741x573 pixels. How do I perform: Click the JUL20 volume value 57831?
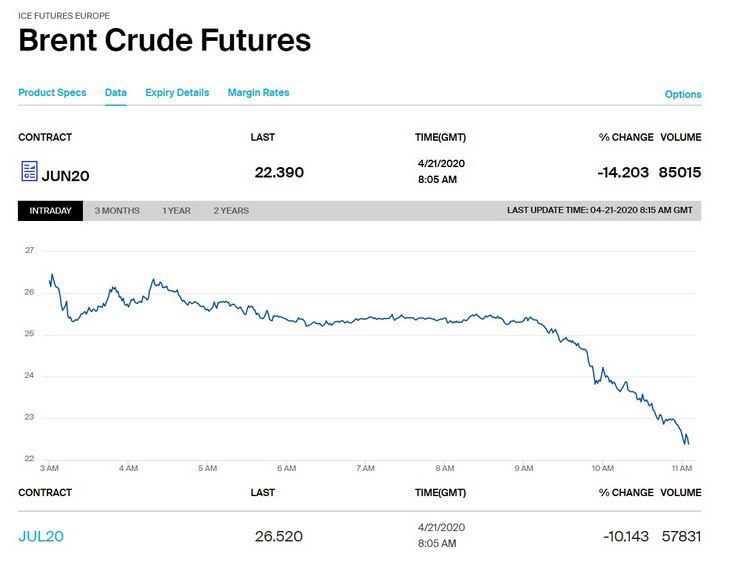[x=681, y=537]
